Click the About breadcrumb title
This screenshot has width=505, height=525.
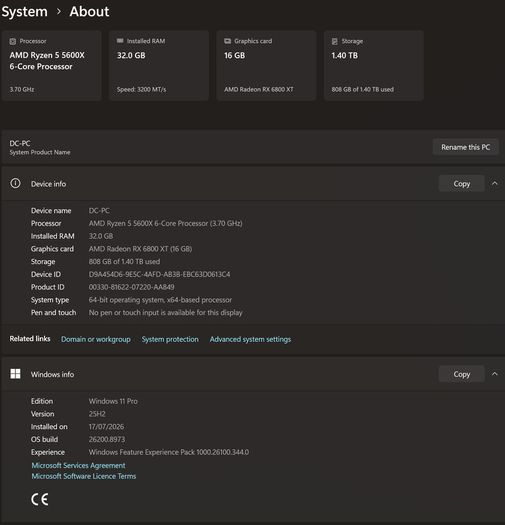89,12
